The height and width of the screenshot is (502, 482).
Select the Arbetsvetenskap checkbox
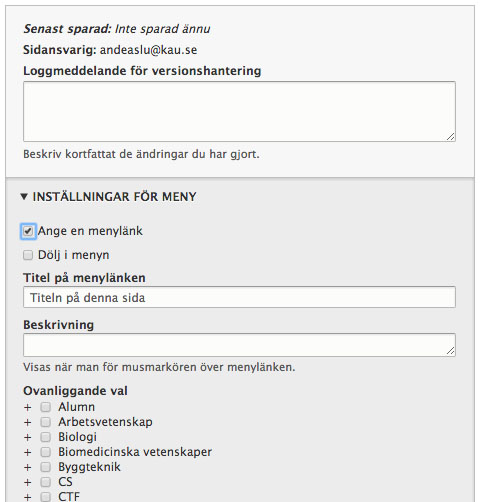[x=46, y=422]
